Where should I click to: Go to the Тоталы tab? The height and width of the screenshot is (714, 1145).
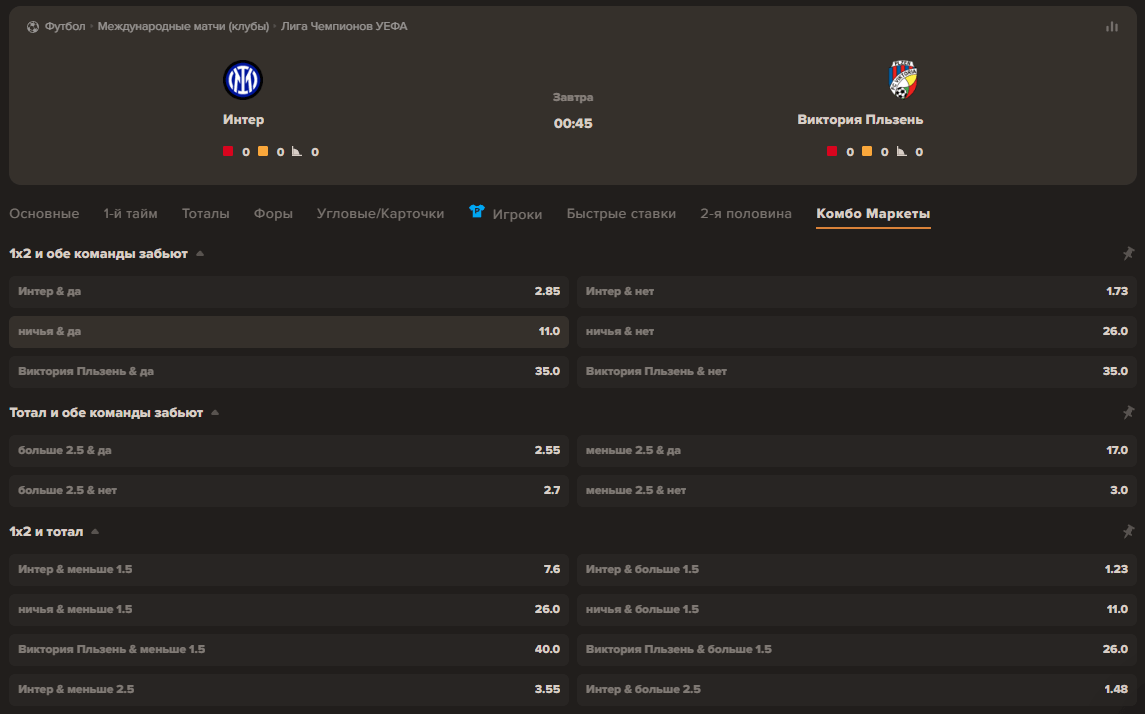205,214
